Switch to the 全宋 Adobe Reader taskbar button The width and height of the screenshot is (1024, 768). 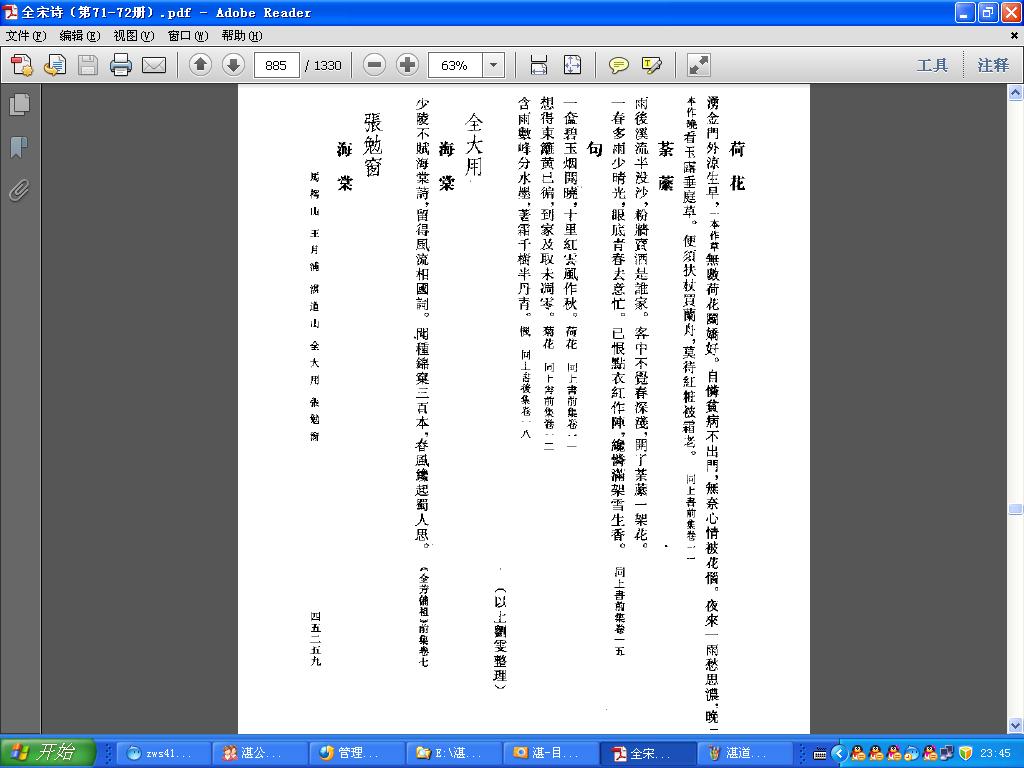click(x=649, y=753)
